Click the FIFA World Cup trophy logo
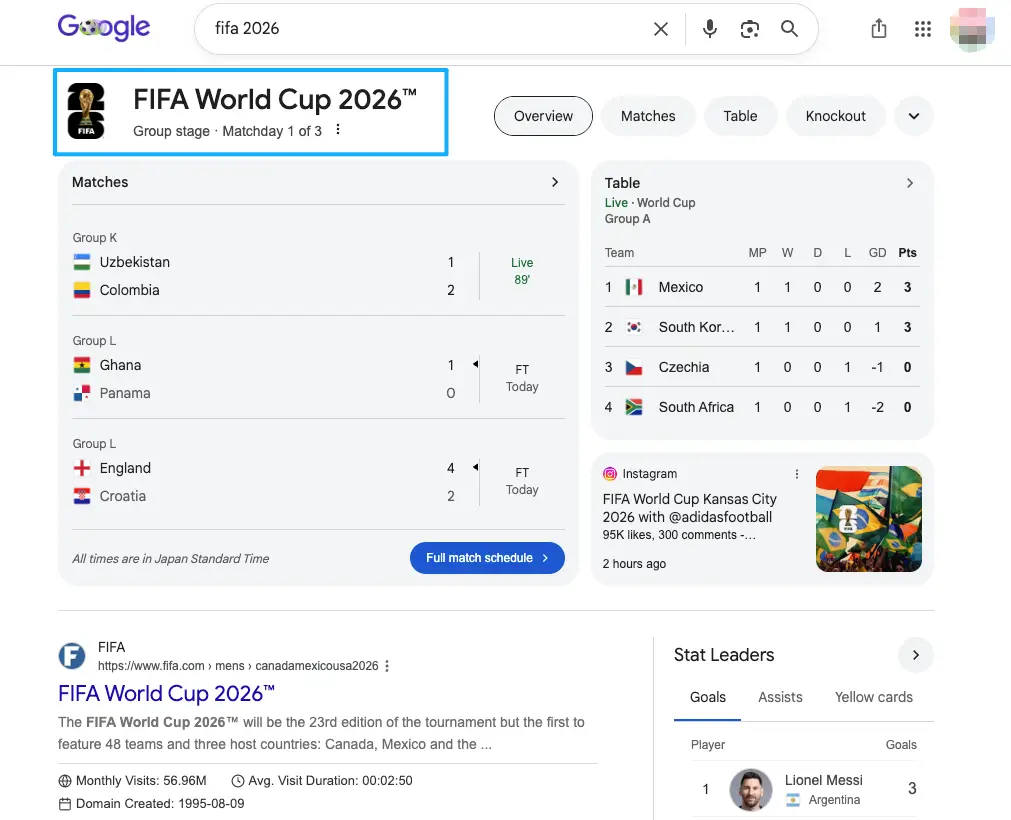Image resolution: width=1011 pixels, height=820 pixels. [x=86, y=111]
